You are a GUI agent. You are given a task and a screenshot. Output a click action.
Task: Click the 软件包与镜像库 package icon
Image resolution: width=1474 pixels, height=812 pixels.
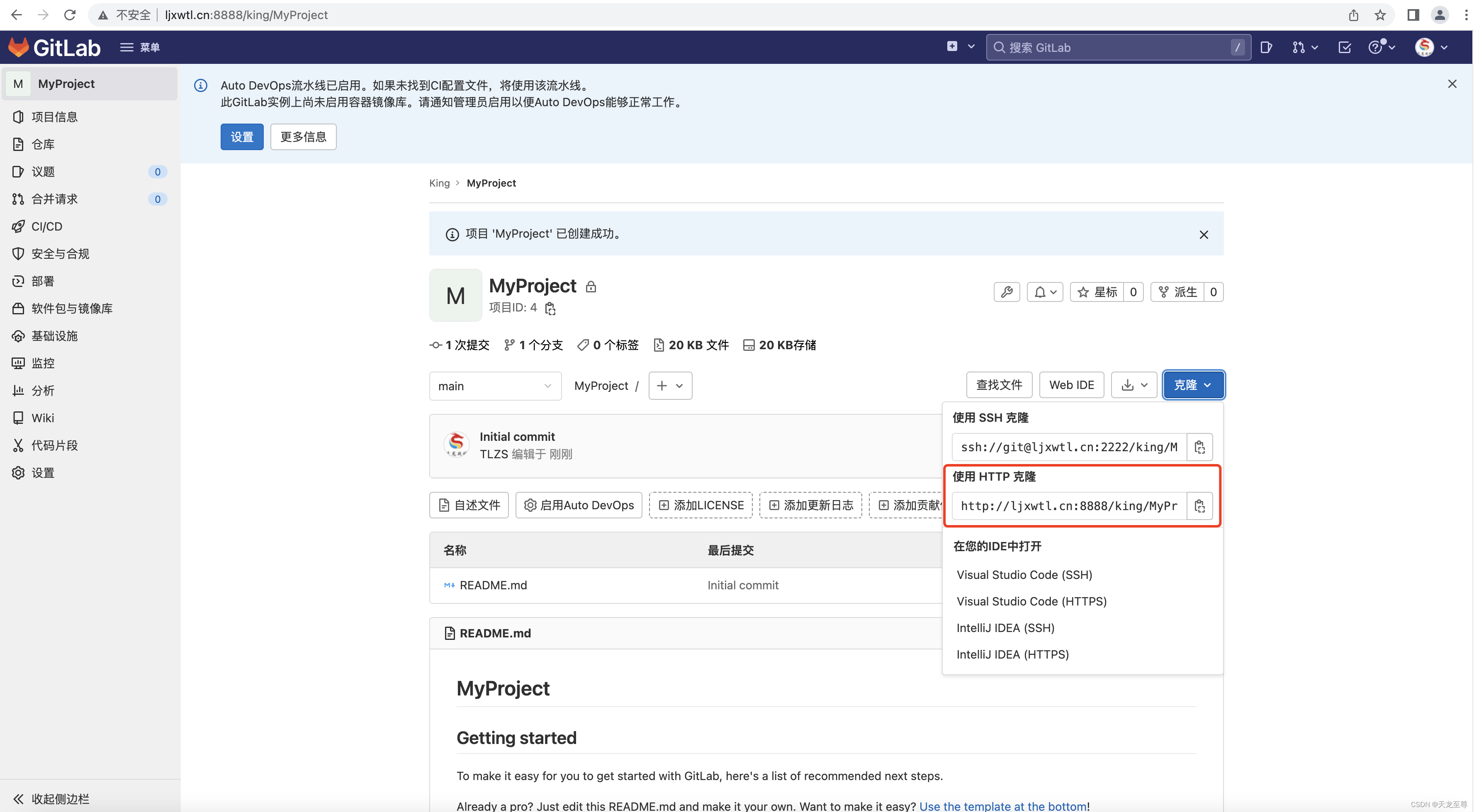[x=18, y=309]
